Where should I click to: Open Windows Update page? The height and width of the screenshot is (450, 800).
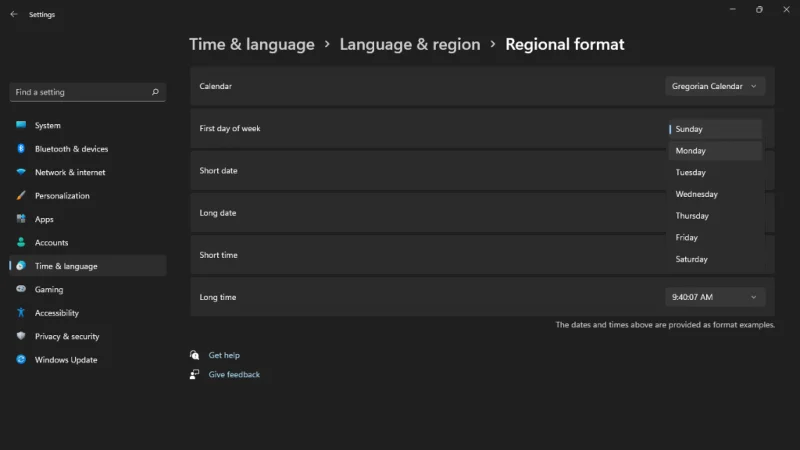[88, 360]
